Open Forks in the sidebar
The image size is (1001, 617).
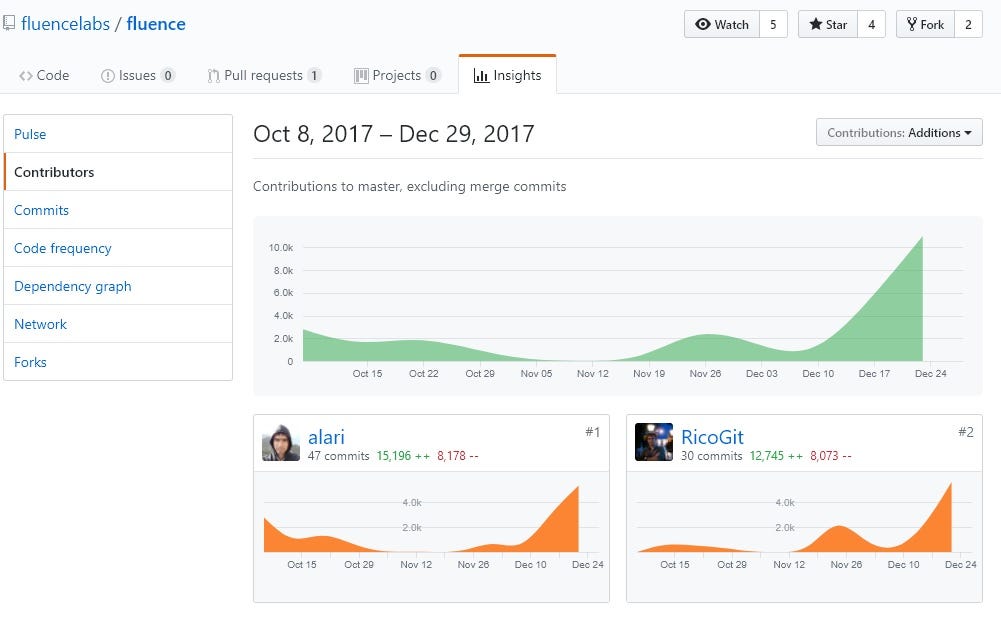point(118,362)
